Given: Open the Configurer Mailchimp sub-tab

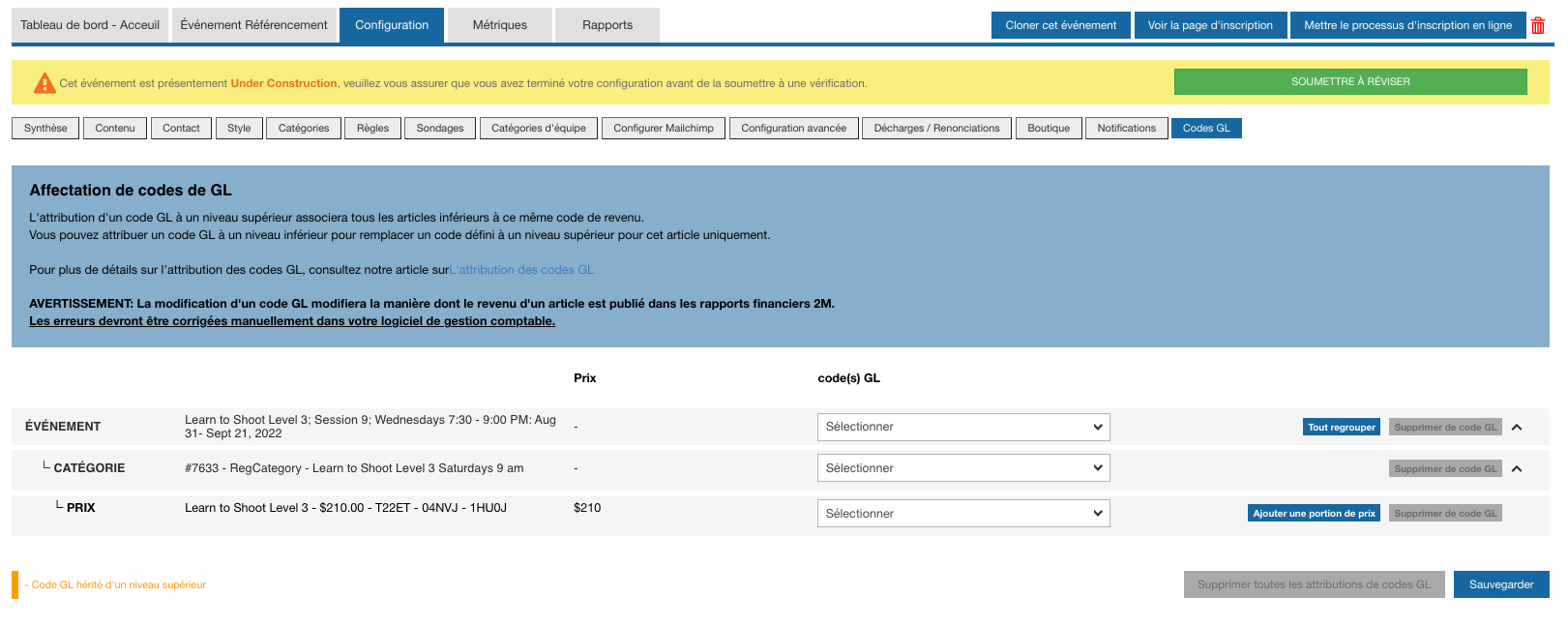Looking at the screenshot, I should click(x=663, y=128).
